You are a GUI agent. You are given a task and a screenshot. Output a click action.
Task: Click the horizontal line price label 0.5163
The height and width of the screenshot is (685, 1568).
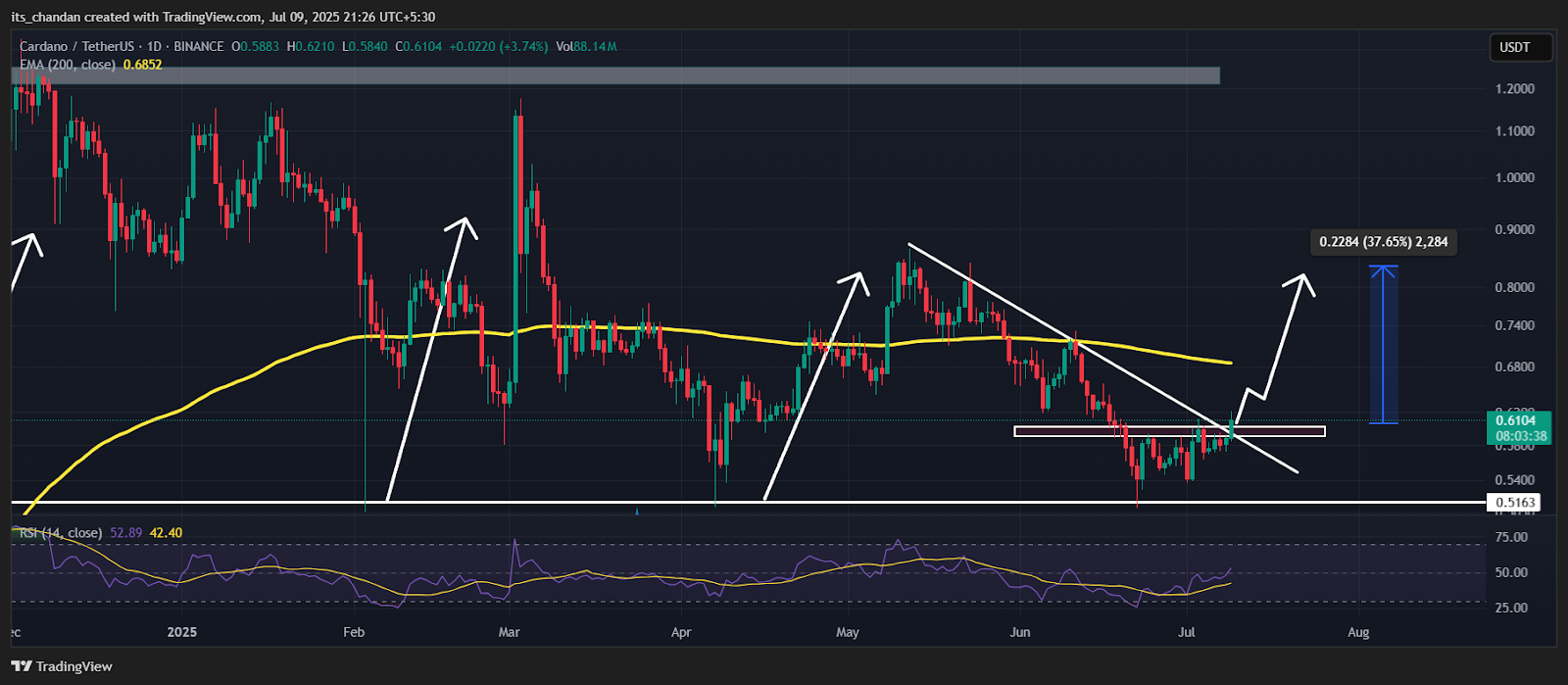pos(1514,503)
